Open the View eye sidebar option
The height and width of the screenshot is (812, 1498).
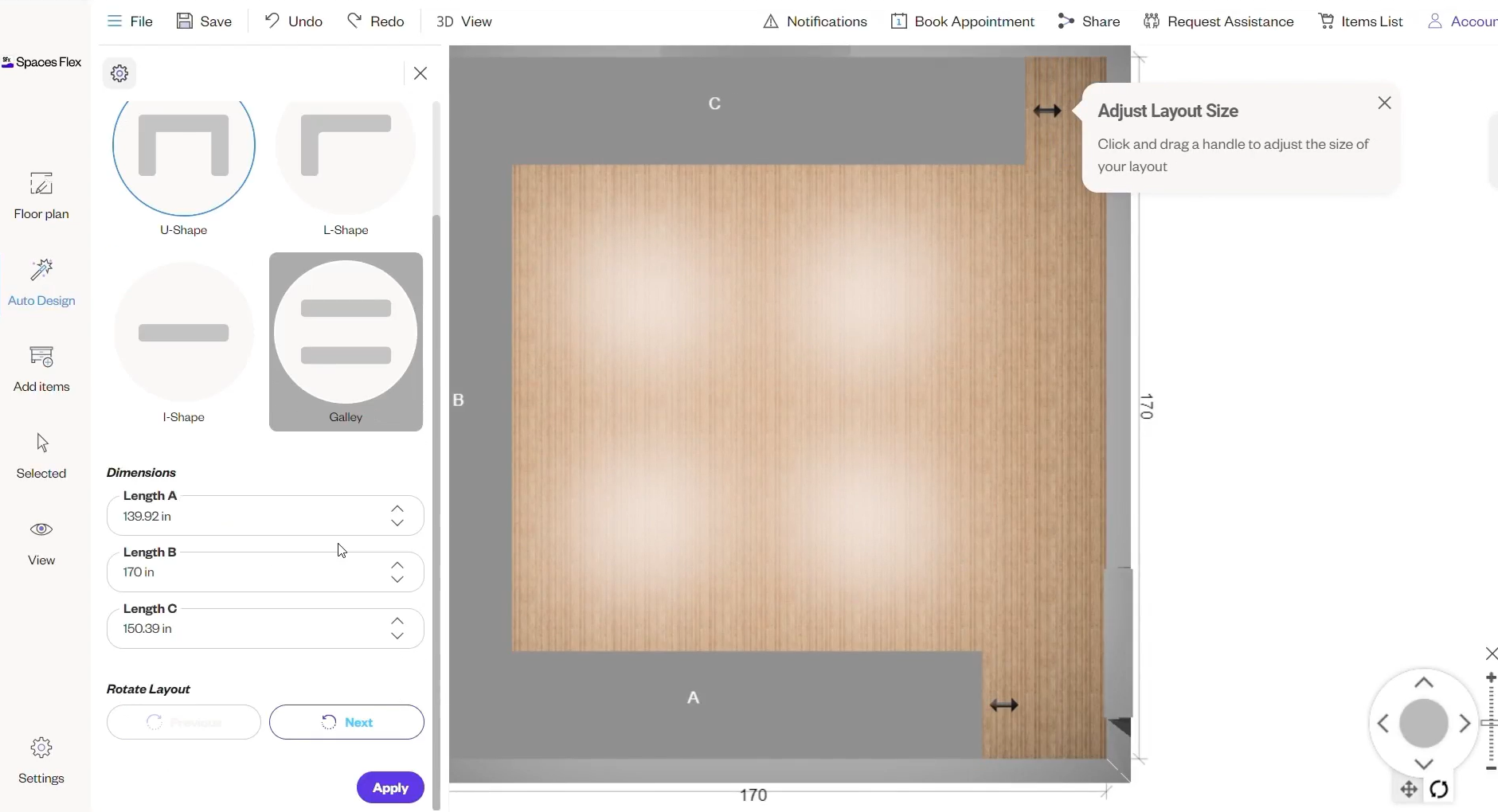click(x=41, y=543)
